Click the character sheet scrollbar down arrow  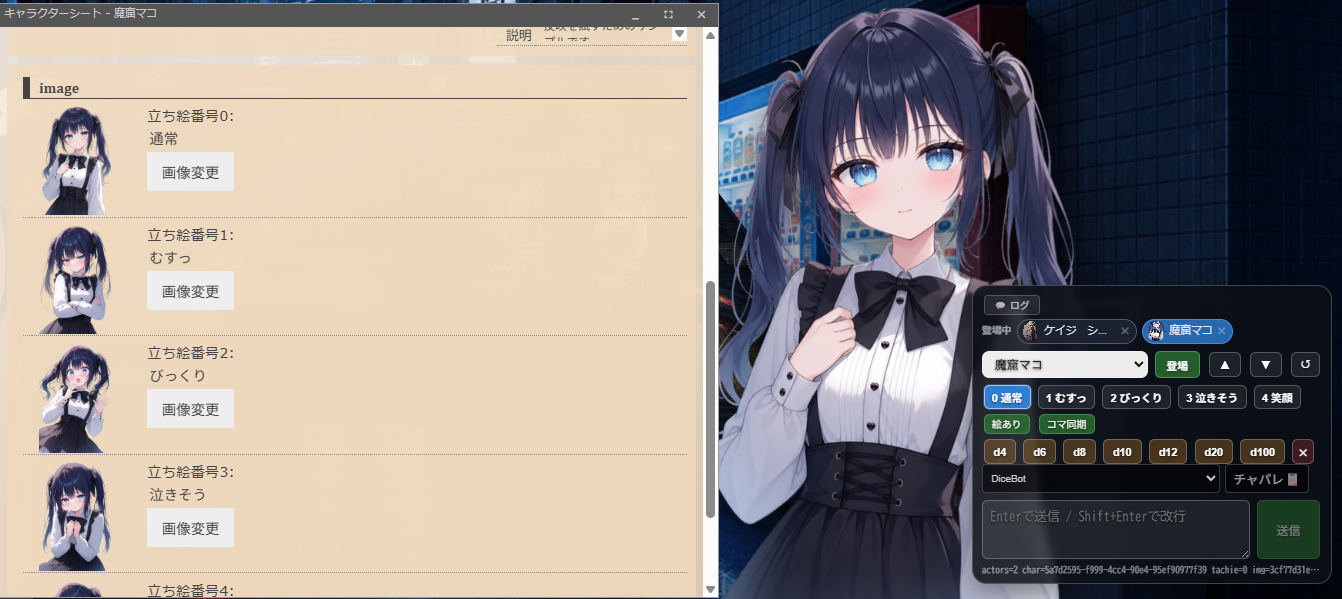710,589
